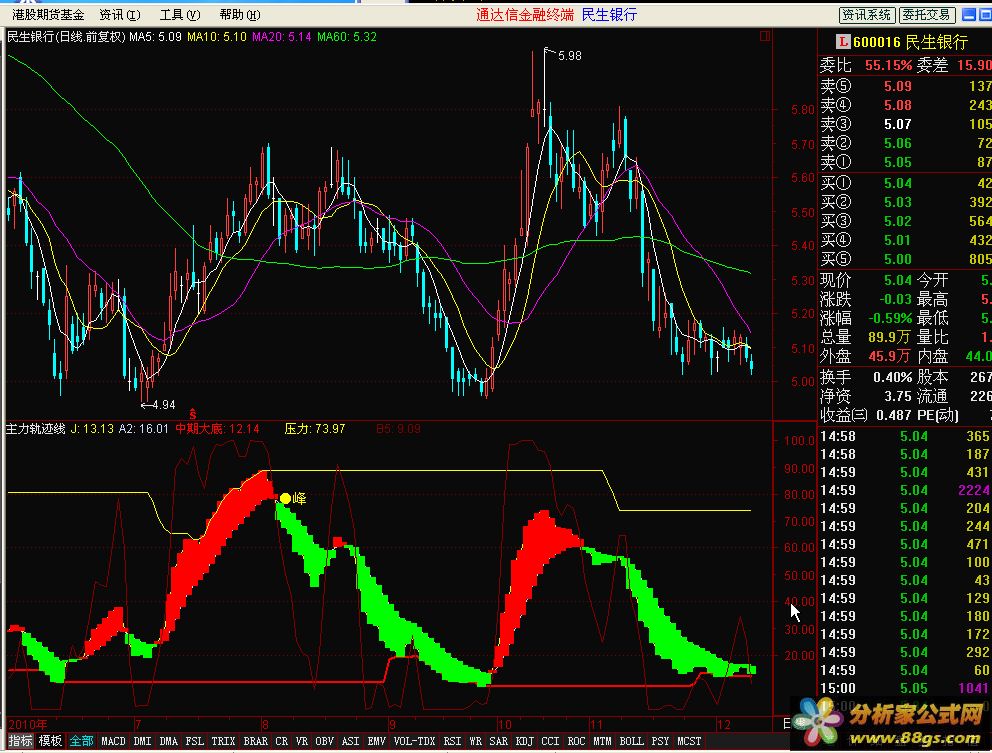Open the 港股期货基金 menu
The image size is (992, 753).
pos(48,15)
